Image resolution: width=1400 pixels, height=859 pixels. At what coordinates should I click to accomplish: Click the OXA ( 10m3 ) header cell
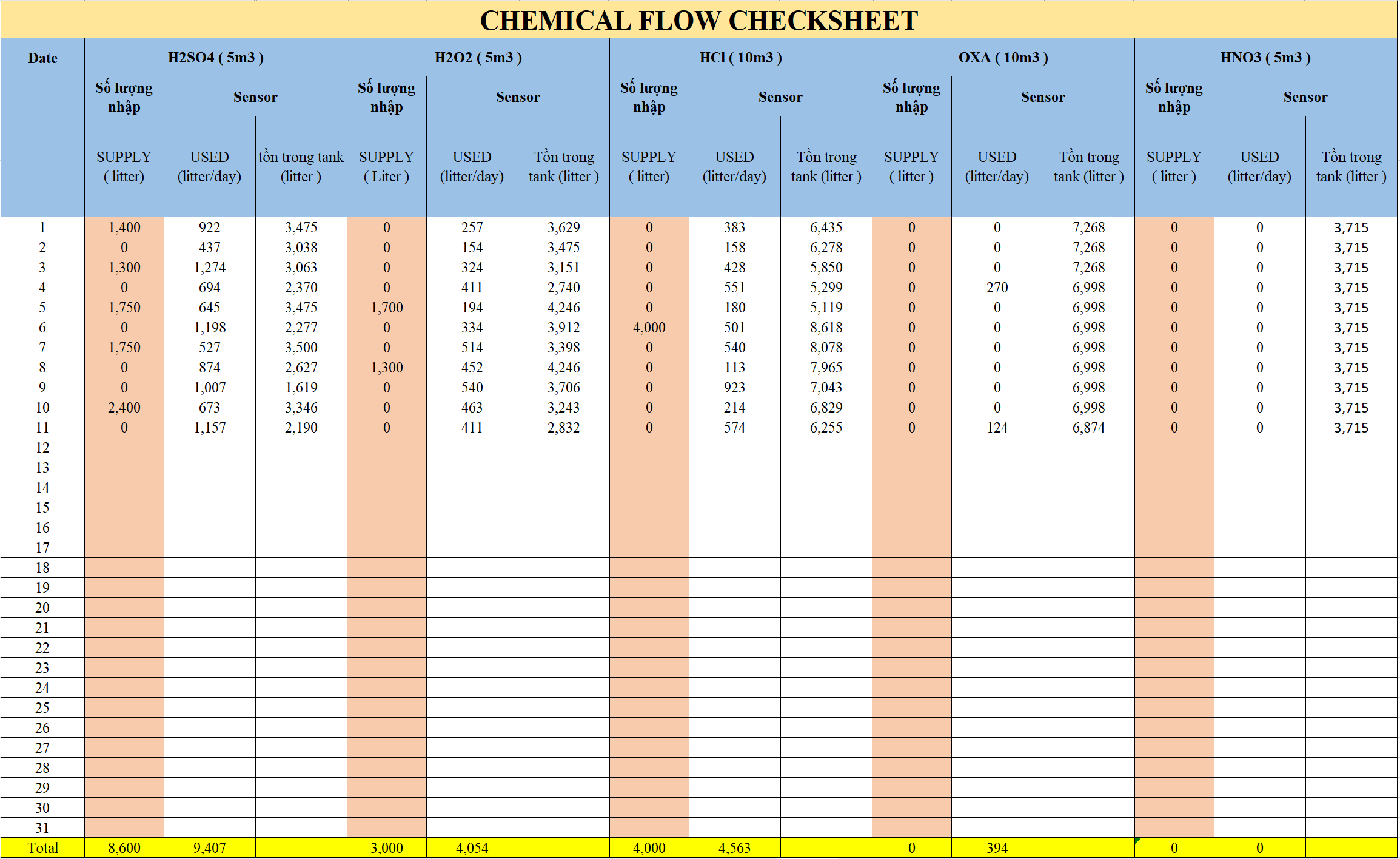pyautogui.click(x=1003, y=58)
